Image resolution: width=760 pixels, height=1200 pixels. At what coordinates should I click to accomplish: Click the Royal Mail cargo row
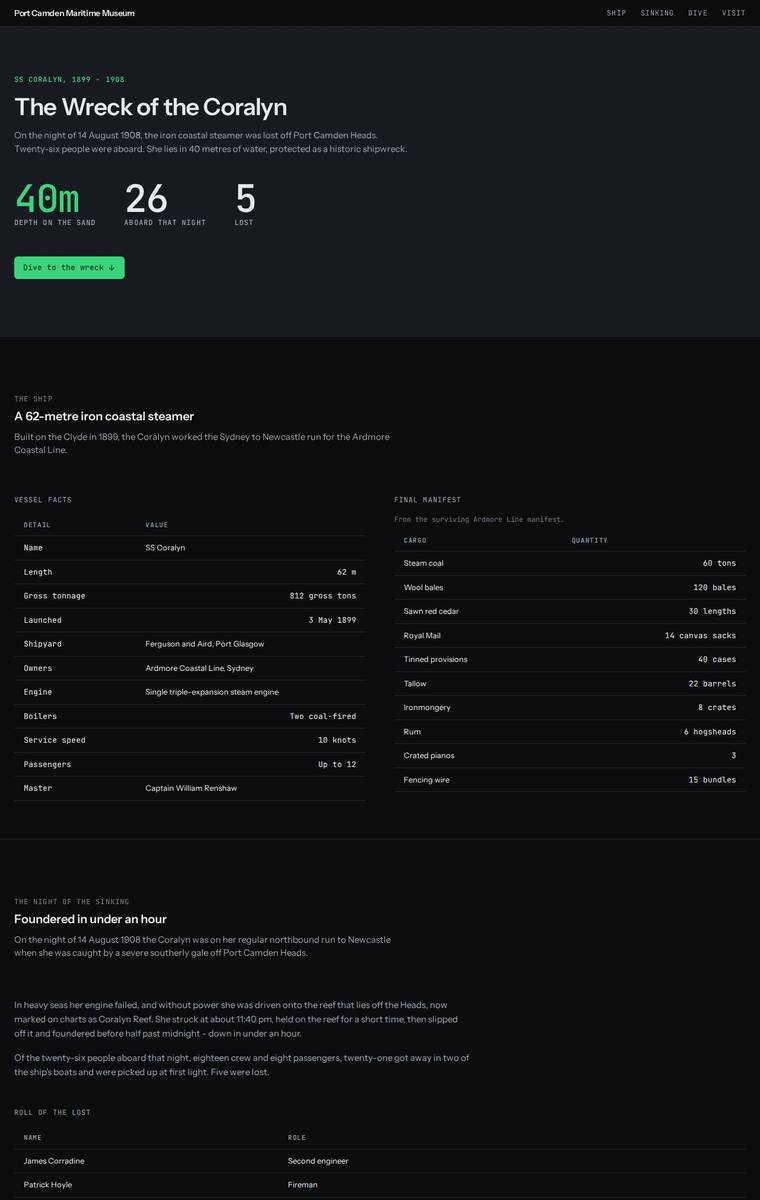(570, 635)
